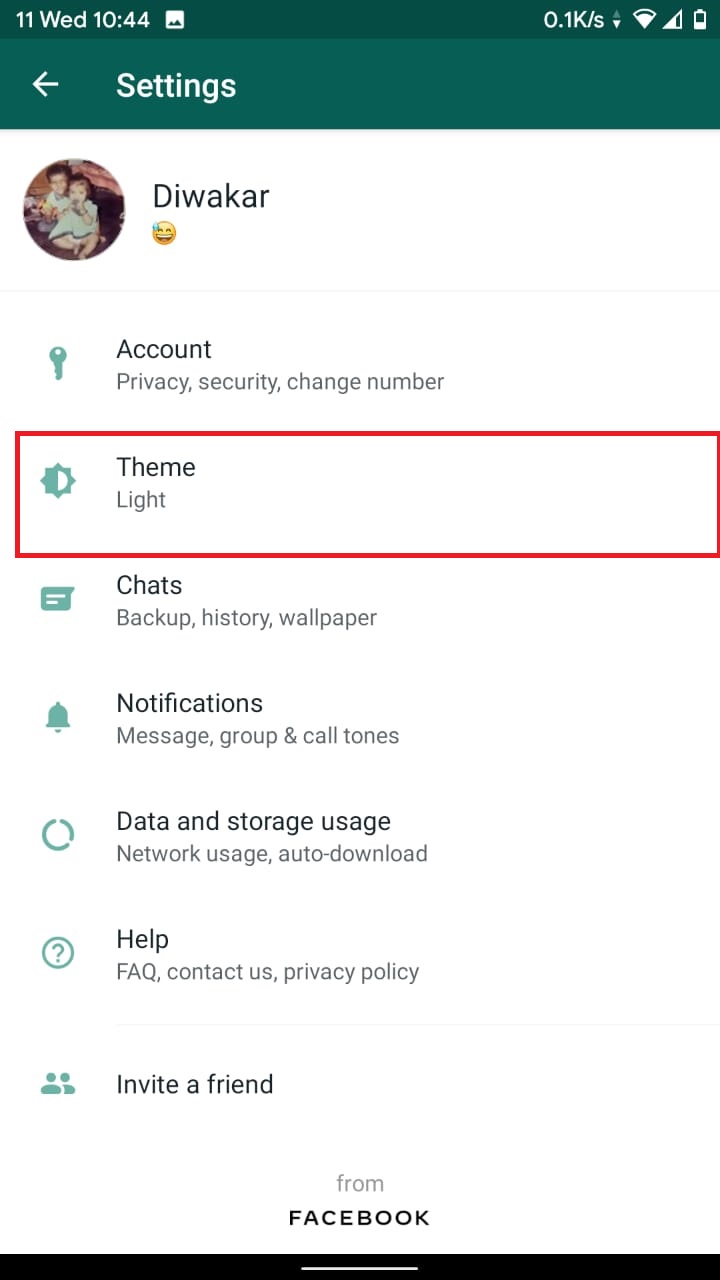The height and width of the screenshot is (1280, 720).
Task: Select Invite a friend
Action: [195, 1084]
